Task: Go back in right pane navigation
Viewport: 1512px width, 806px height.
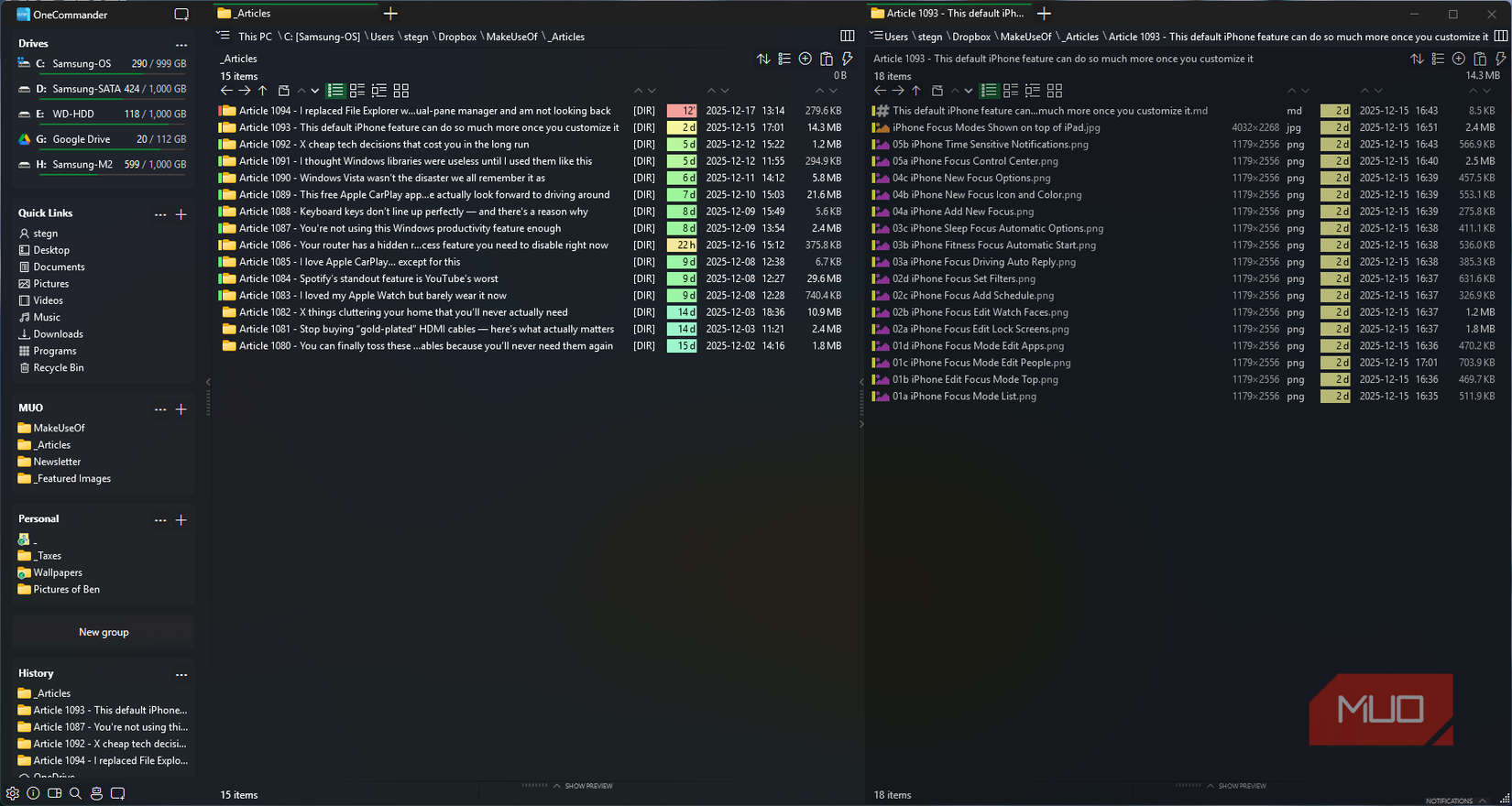Action: [880, 91]
